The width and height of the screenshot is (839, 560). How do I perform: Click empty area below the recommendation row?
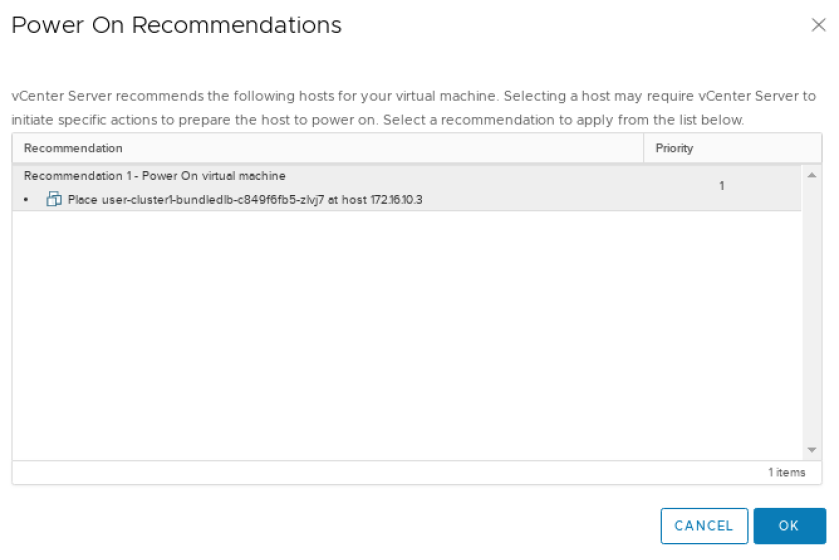(x=400, y=330)
